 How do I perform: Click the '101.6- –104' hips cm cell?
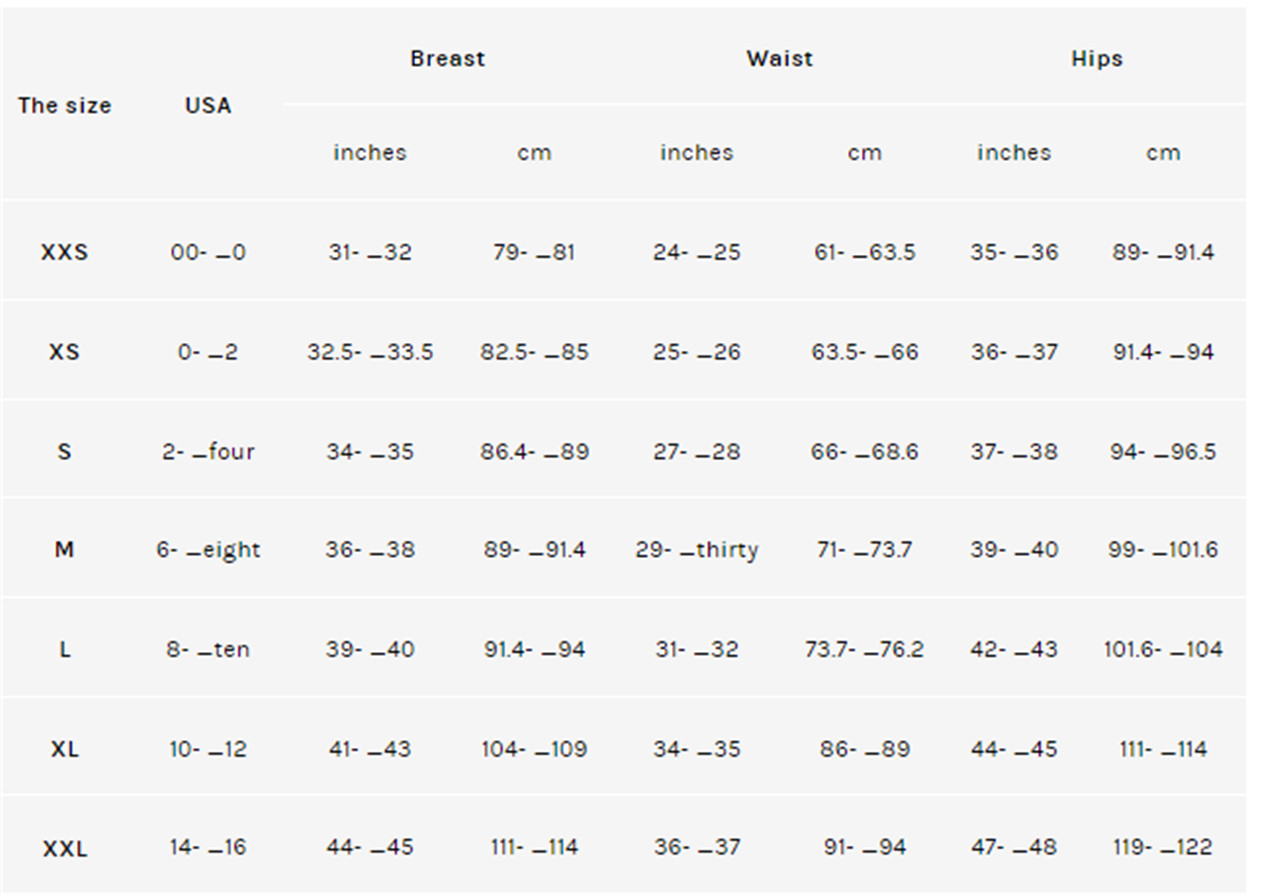1163,649
